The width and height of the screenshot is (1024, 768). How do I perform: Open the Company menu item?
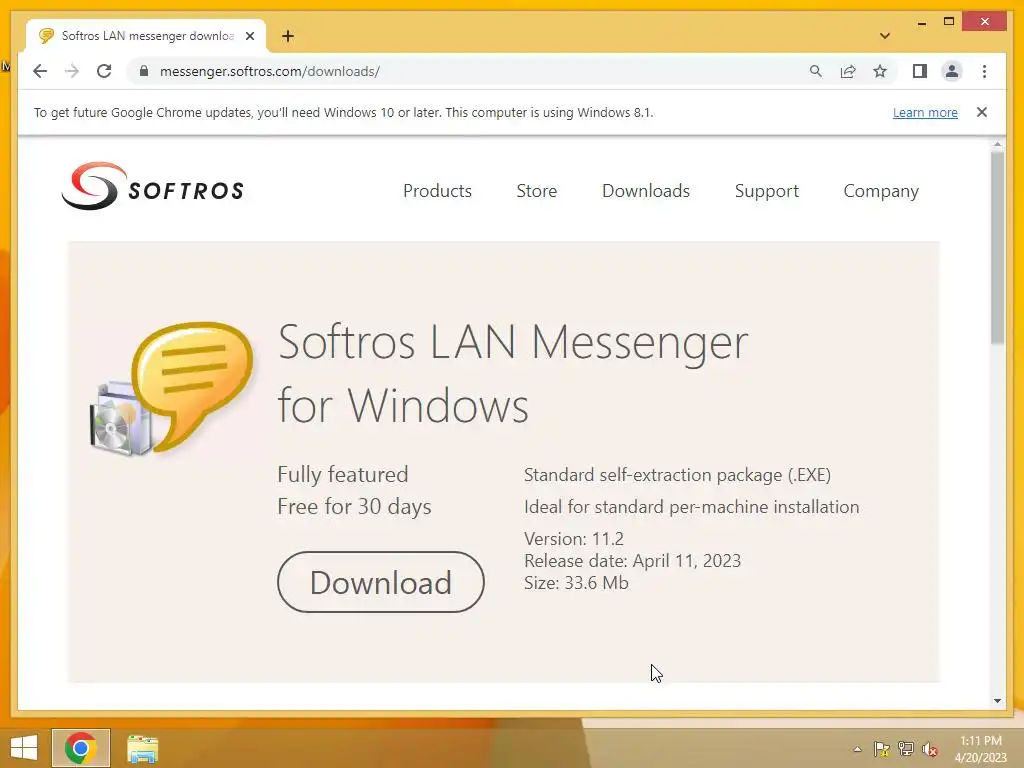pyautogui.click(x=880, y=191)
